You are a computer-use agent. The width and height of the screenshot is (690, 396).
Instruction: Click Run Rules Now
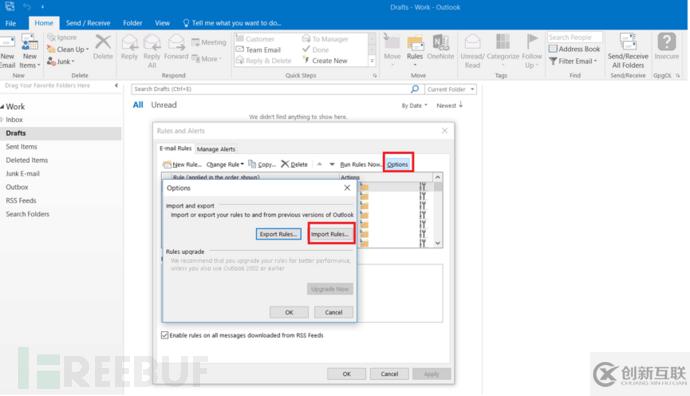tap(360, 165)
